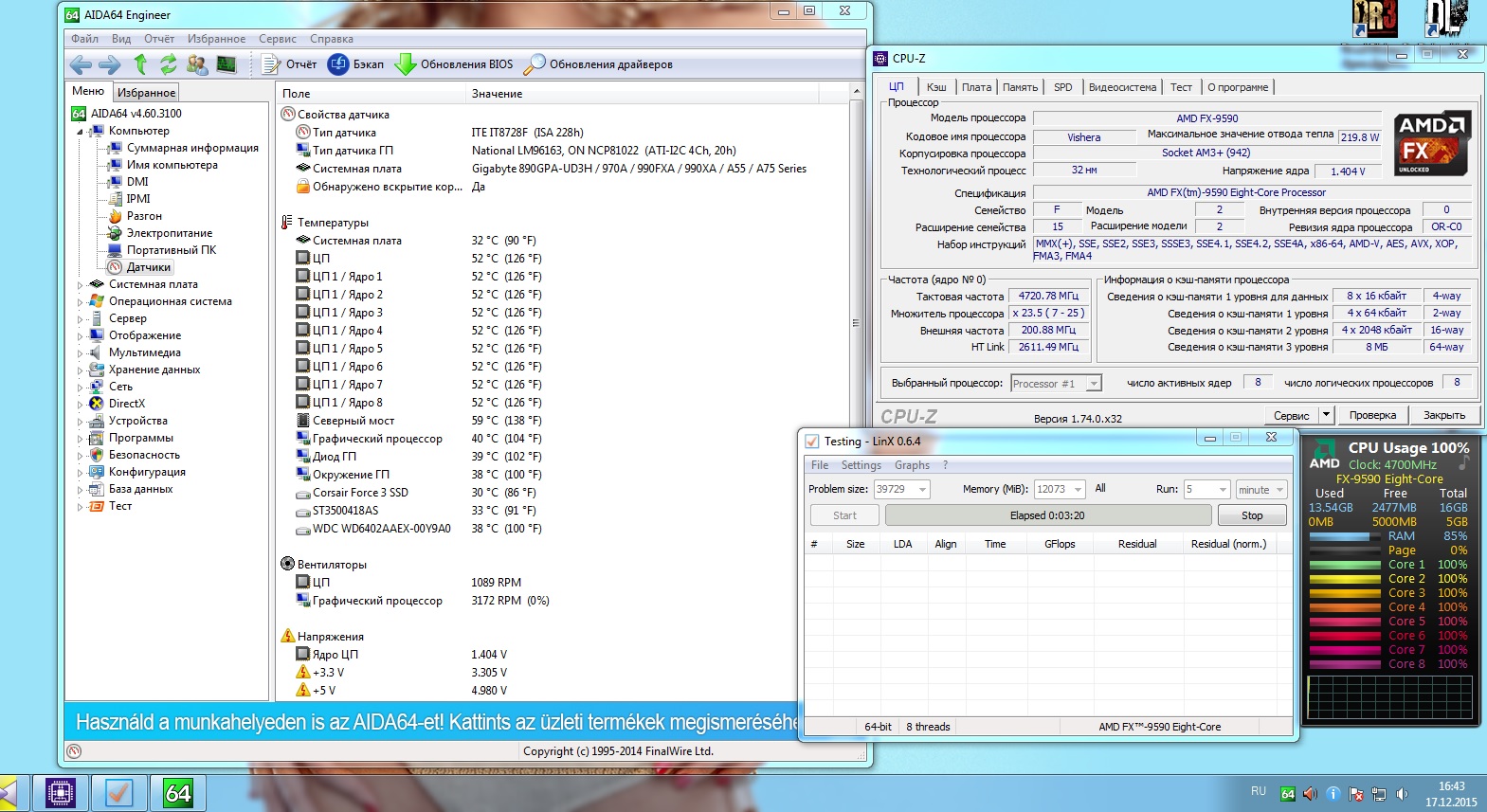This screenshot has width=1487, height=812.
Task: Click the Elapsed 0:03:20 progress bar in LinX
Action: (1048, 515)
